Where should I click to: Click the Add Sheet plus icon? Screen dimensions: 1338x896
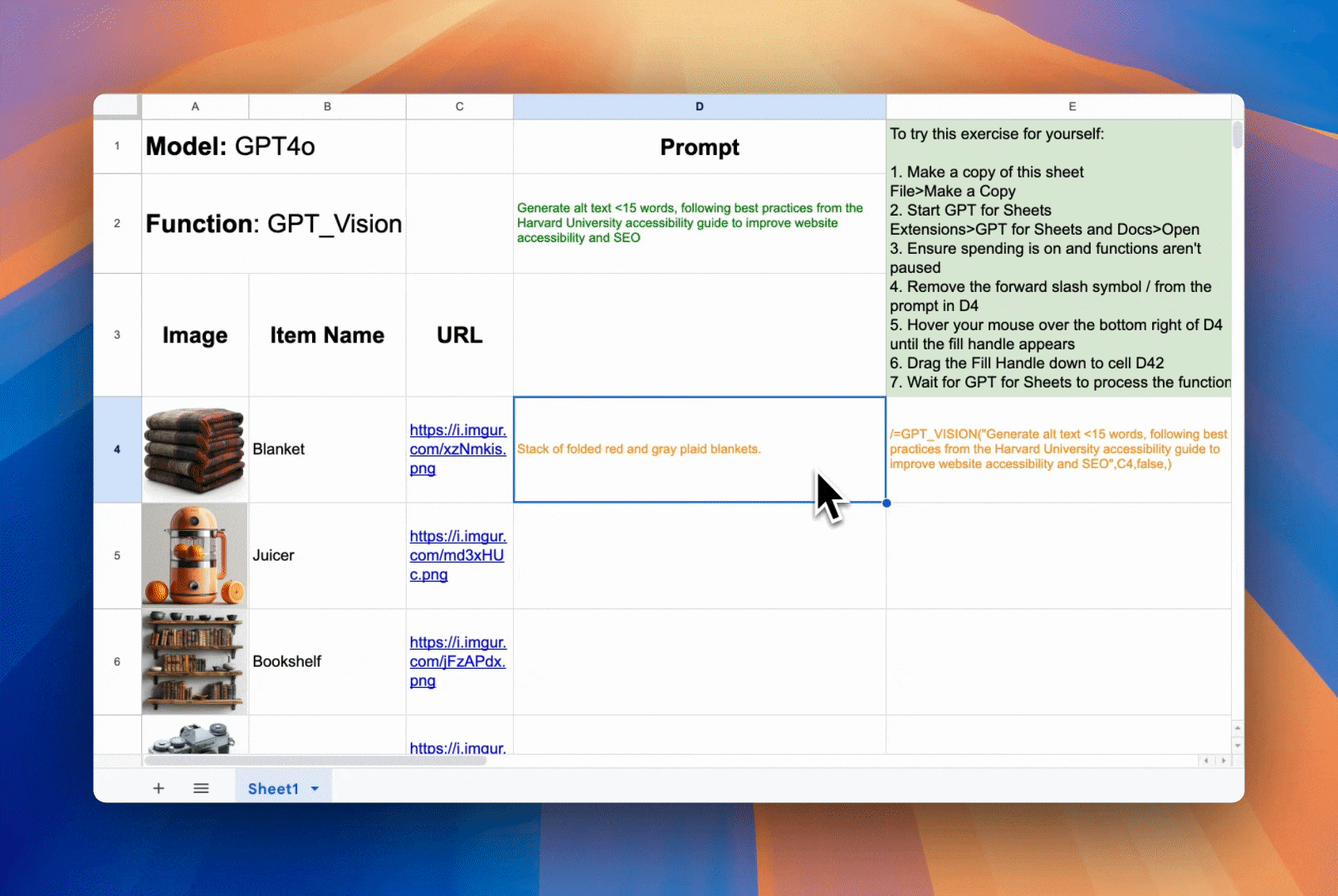coord(159,788)
